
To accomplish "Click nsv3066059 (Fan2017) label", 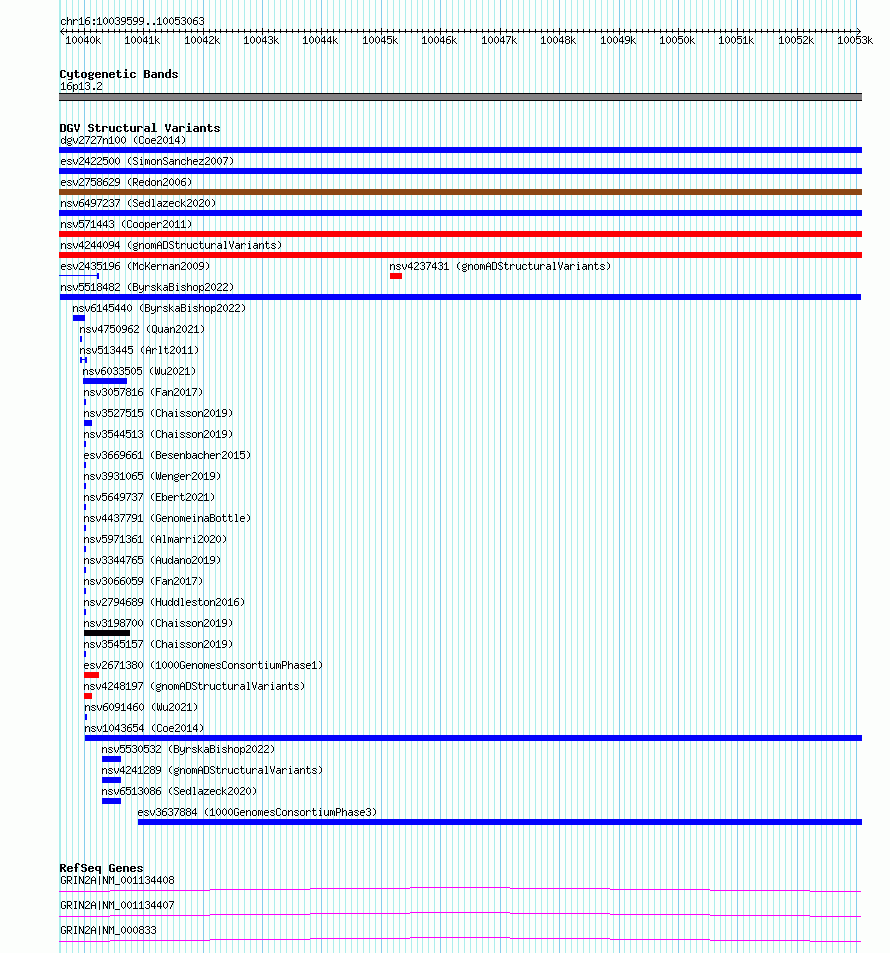I will click(143, 581).
